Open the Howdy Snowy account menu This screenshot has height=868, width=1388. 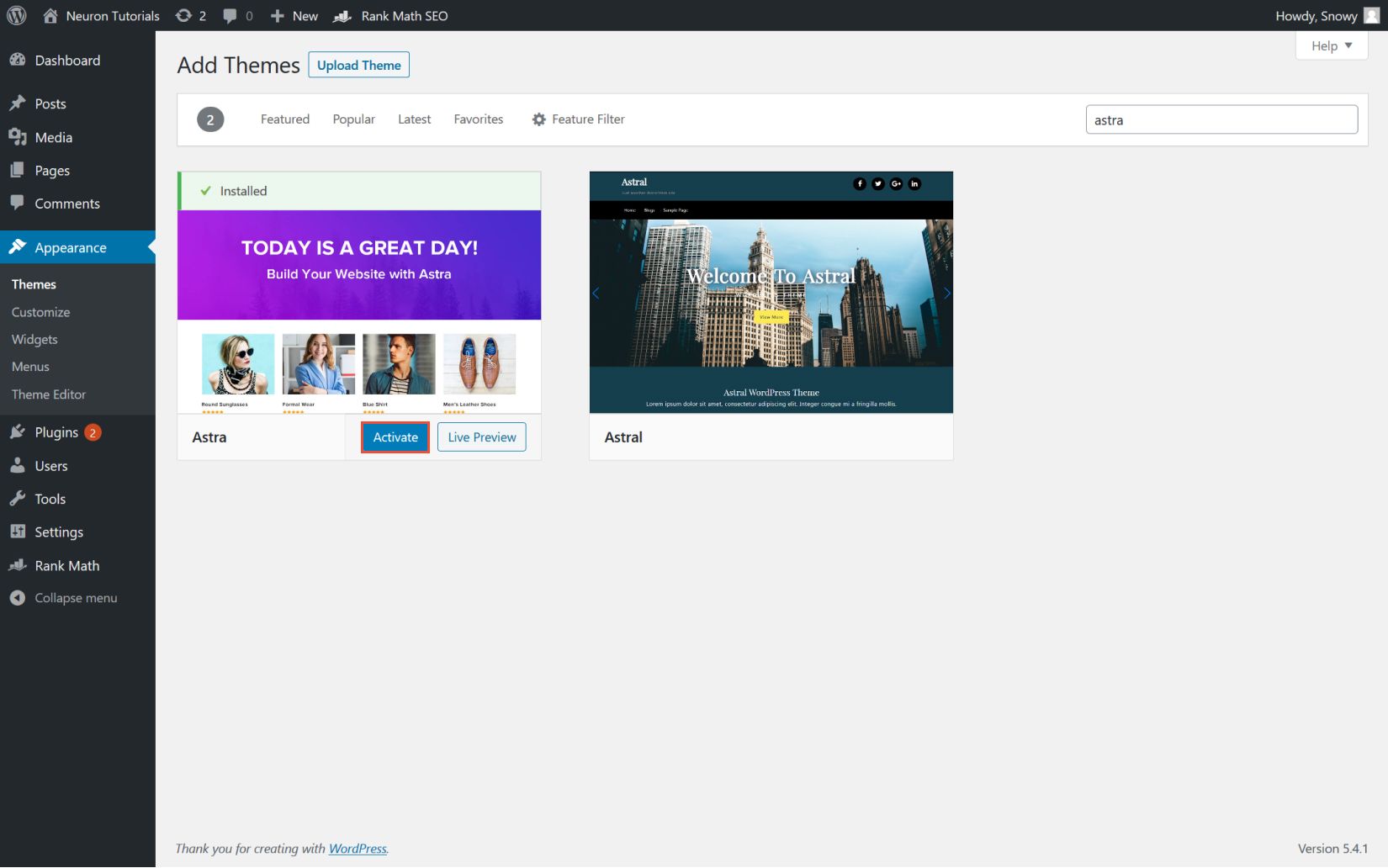click(x=1316, y=15)
